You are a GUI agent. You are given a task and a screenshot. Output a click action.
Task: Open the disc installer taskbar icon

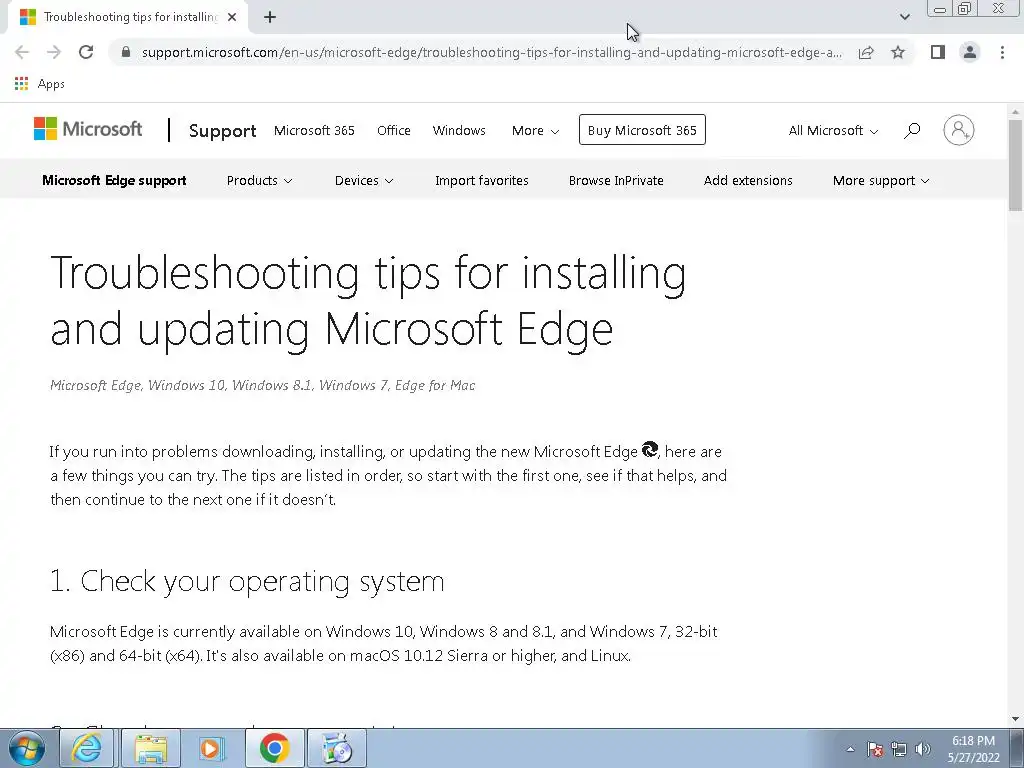337,748
